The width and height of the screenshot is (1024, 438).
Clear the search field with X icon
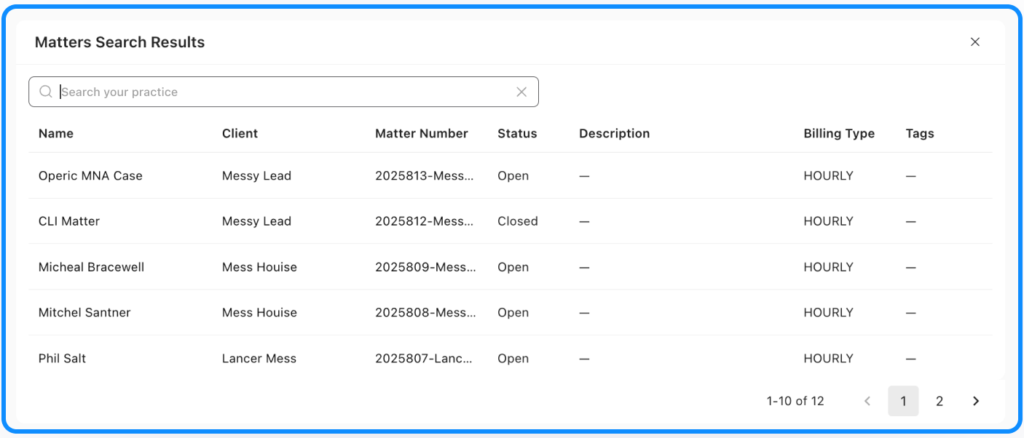521,92
